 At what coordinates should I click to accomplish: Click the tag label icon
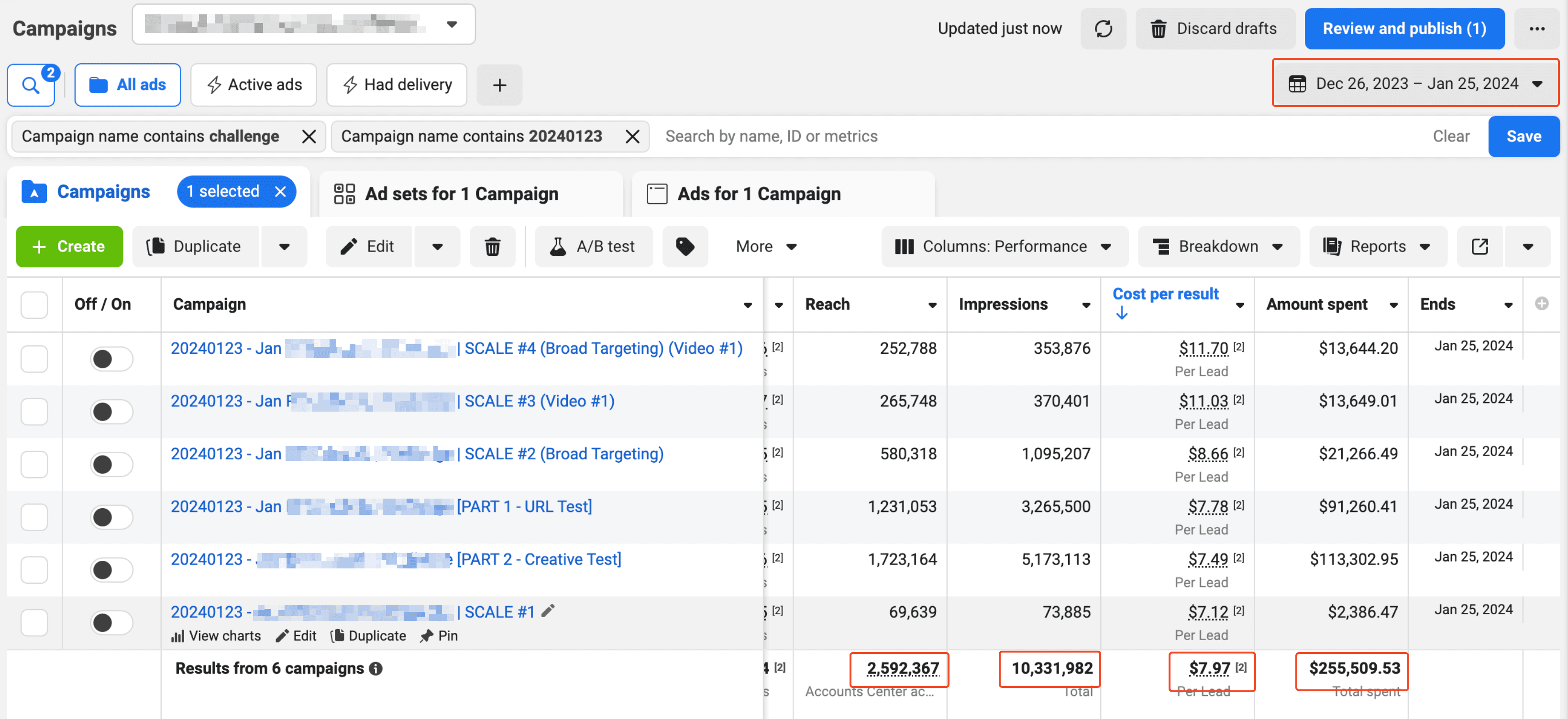pyautogui.click(x=685, y=246)
